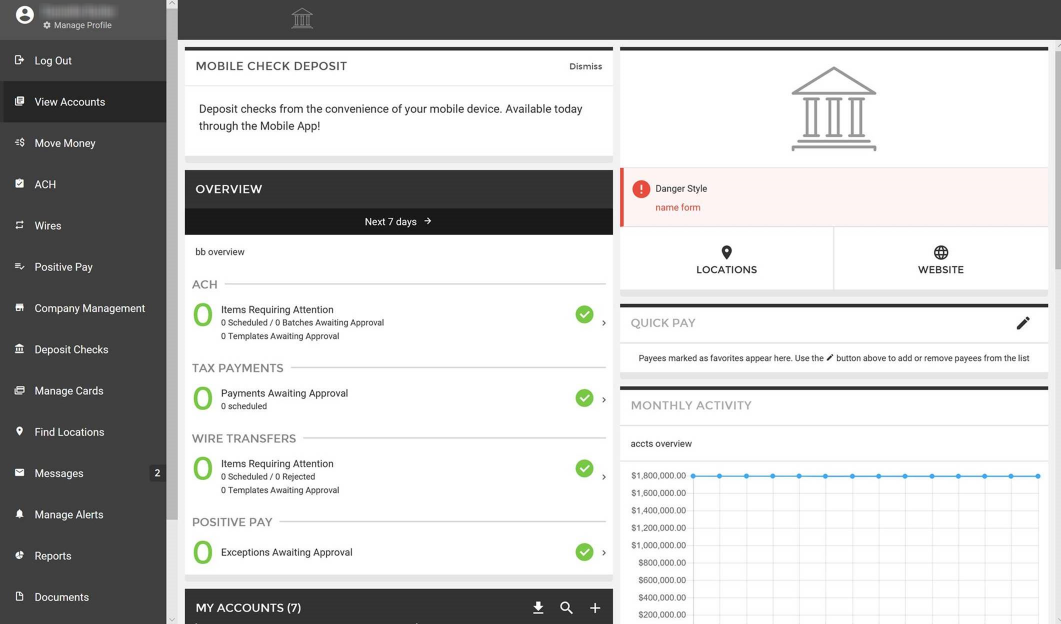The image size is (1061, 624).
Task: Expand the Positive Pay Exceptions row
Action: (604, 553)
